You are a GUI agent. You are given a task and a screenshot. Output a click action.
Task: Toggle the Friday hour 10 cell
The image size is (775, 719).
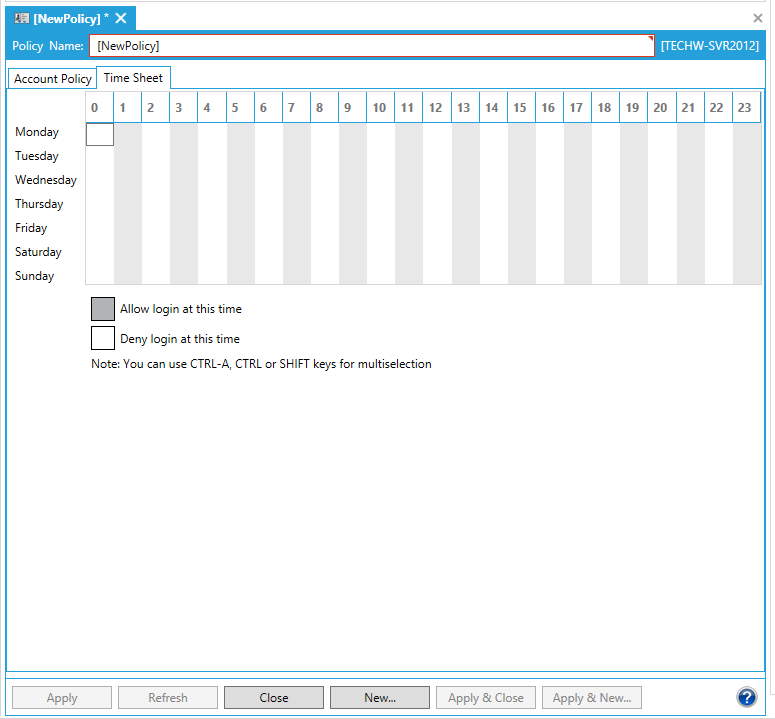click(x=380, y=228)
